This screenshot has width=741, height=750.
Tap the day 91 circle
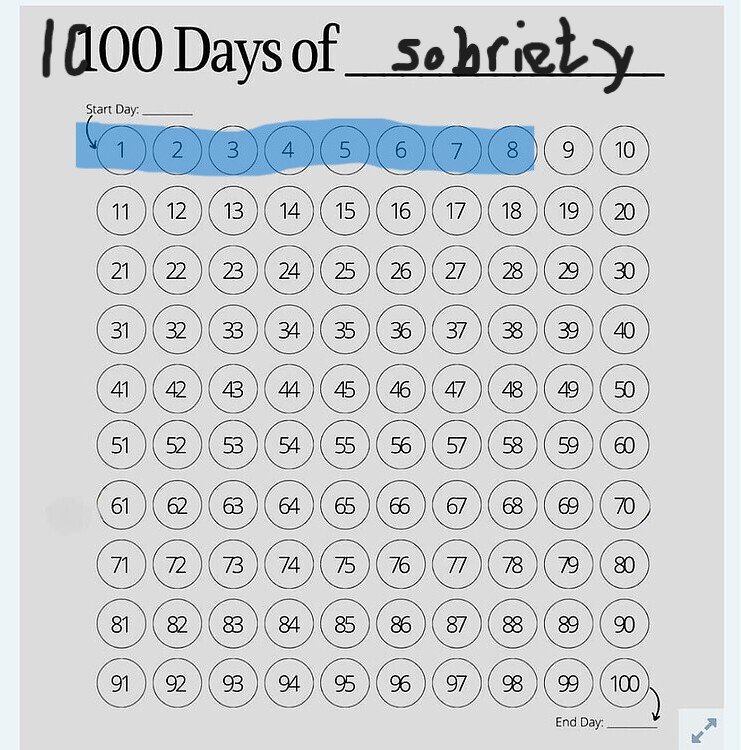point(121,684)
